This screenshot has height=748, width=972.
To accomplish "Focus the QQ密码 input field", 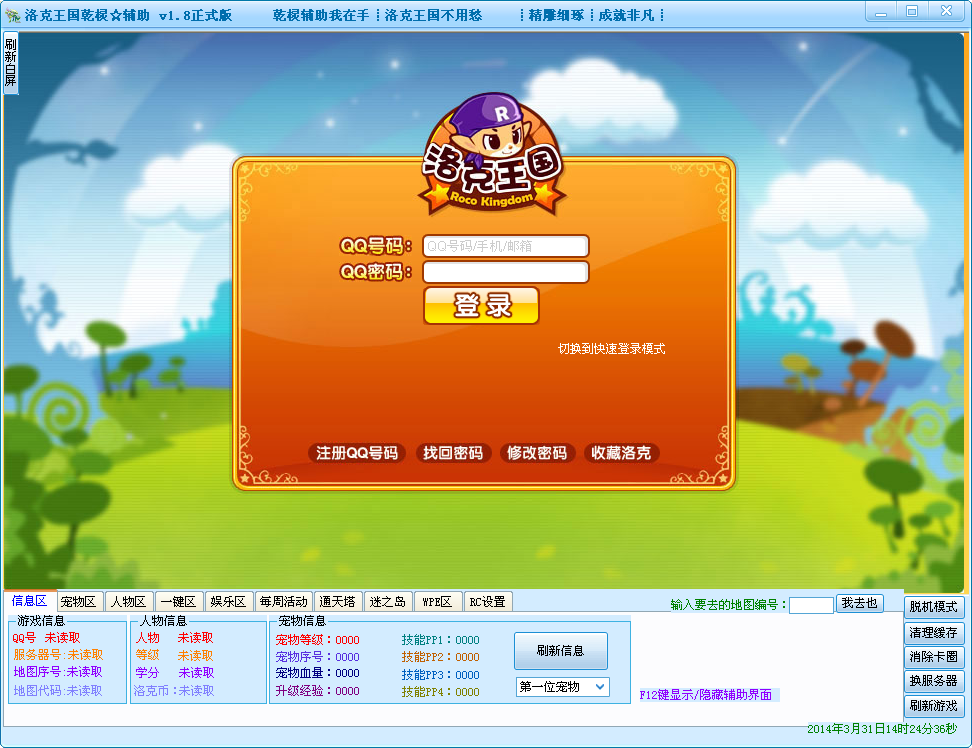I will pos(505,272).
